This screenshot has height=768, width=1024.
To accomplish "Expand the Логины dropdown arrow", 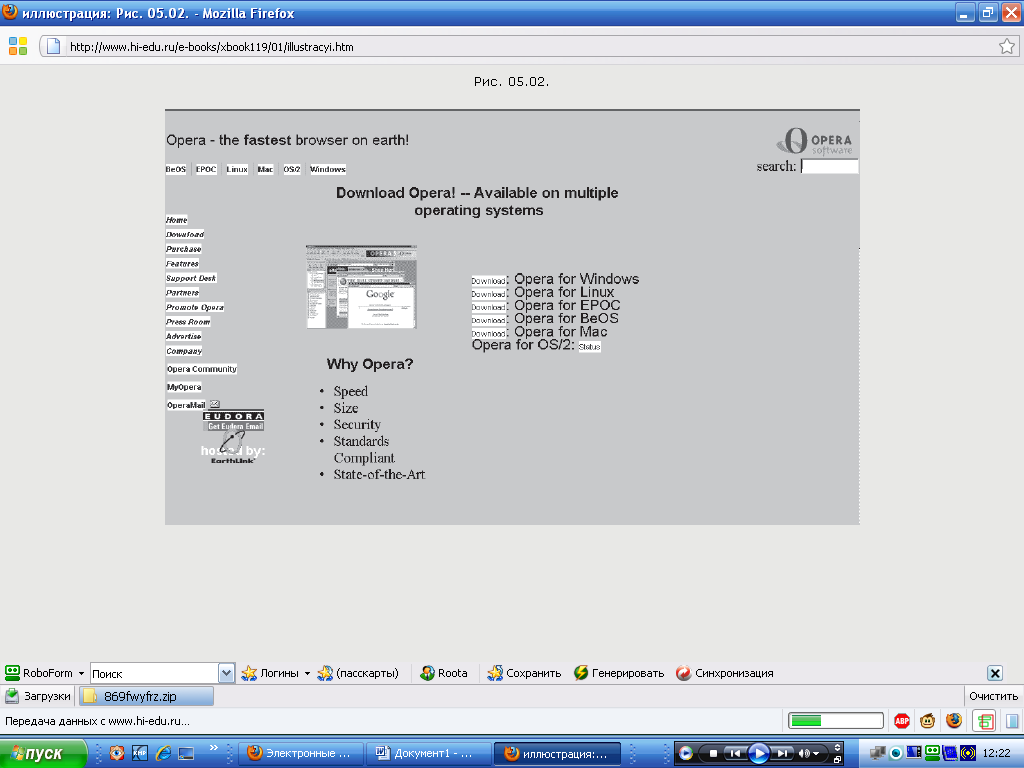I will [x=307, y=673].
